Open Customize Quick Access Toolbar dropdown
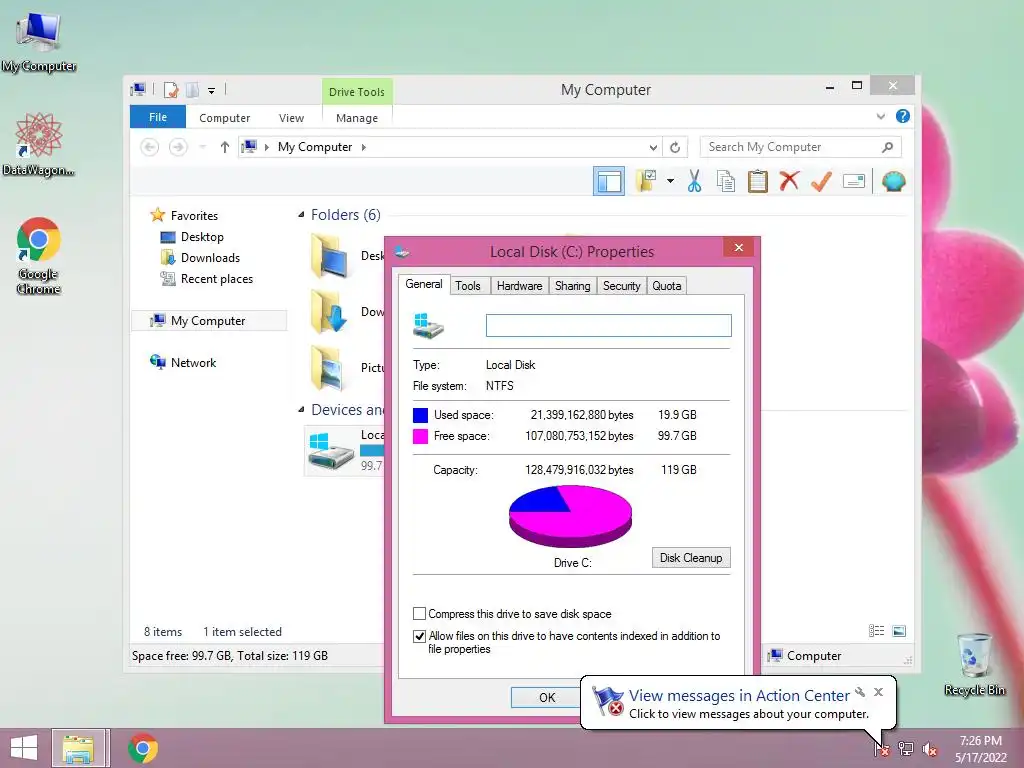The height and width of the screenshot is (768, 1024). tap(212, 91)
